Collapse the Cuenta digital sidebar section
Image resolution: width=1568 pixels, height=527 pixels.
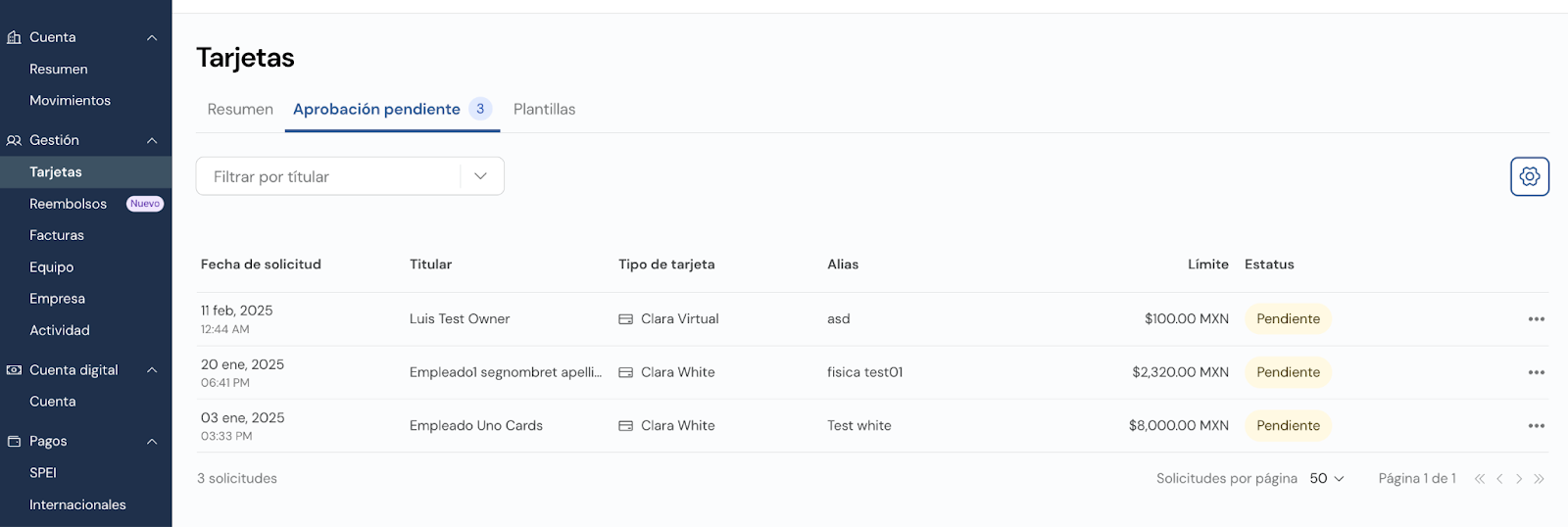[152, 370]
